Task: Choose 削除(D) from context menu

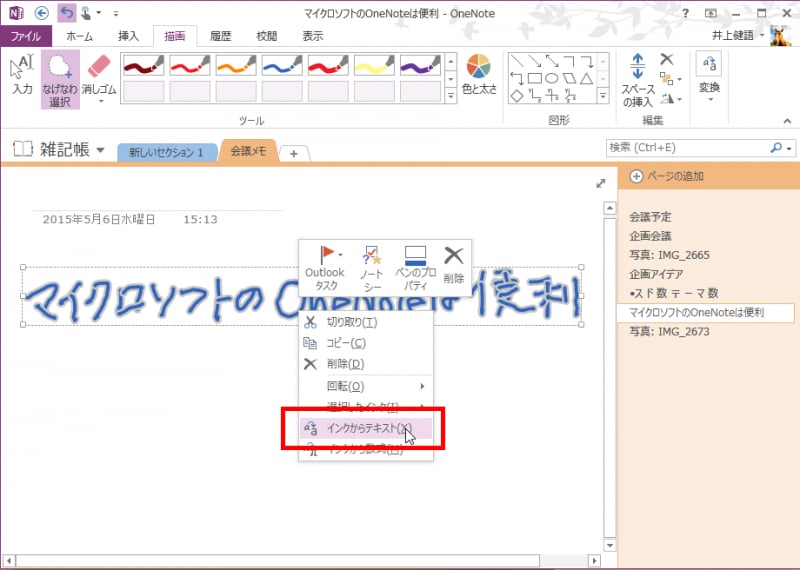Action: pyautogui.click(x=366, y=364)
